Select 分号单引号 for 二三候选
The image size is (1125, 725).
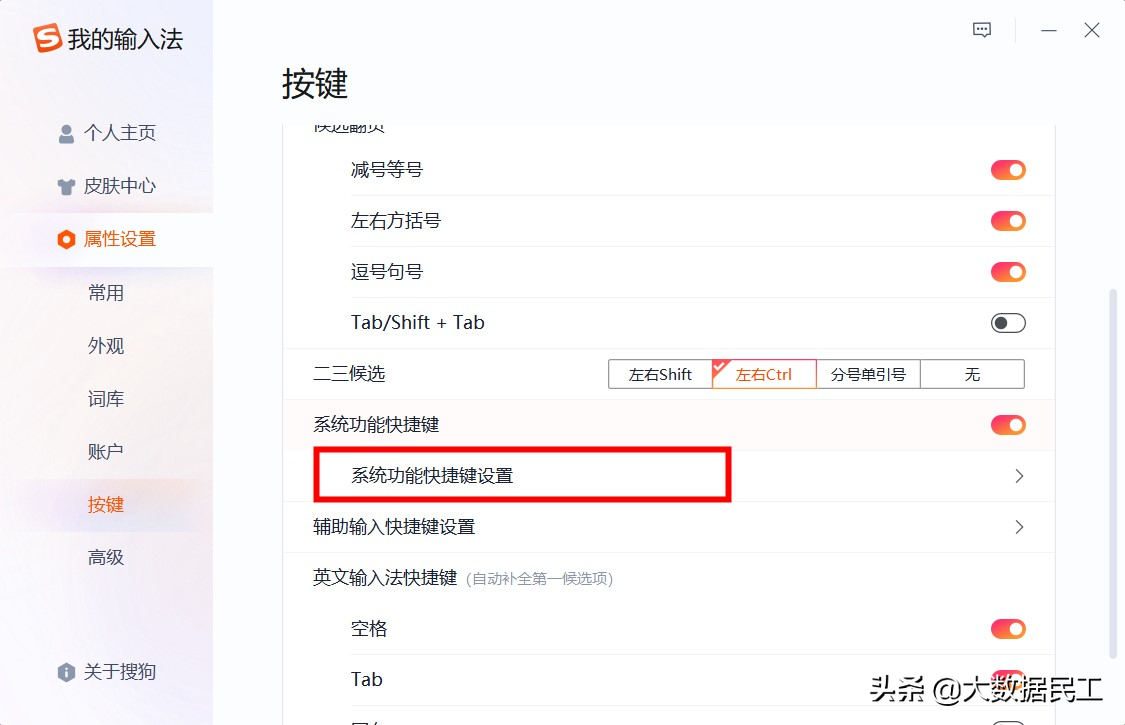pos(868,374)
